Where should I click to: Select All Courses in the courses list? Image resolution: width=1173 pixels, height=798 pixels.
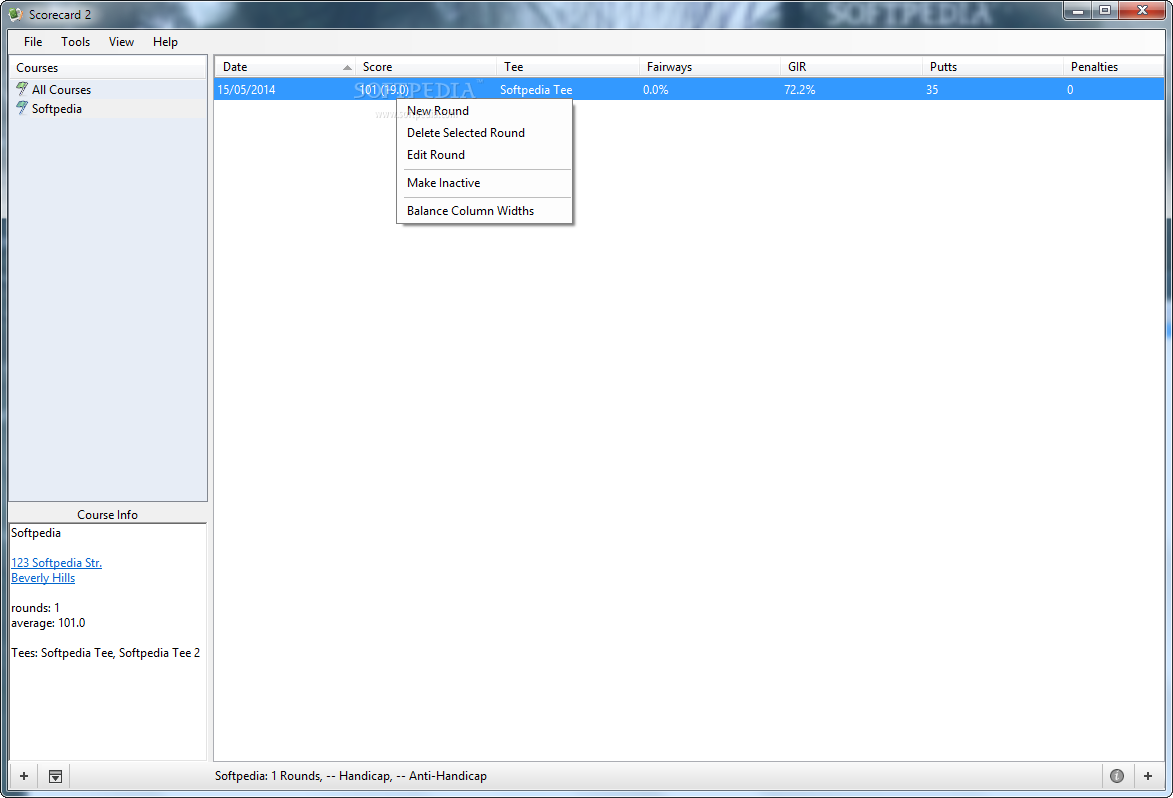pos(108,89)
